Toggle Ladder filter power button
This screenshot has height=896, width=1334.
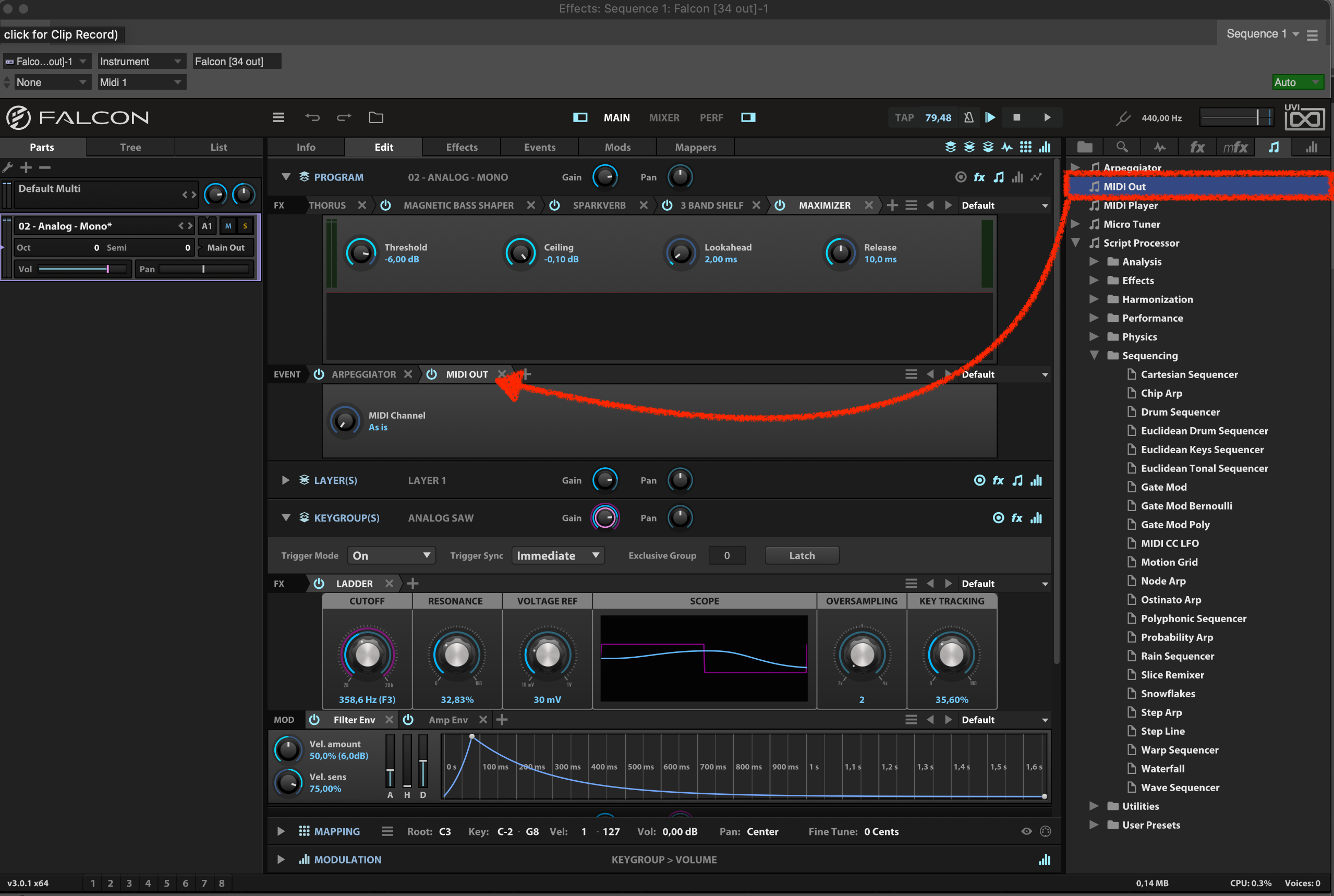click(x=319, y=584)
